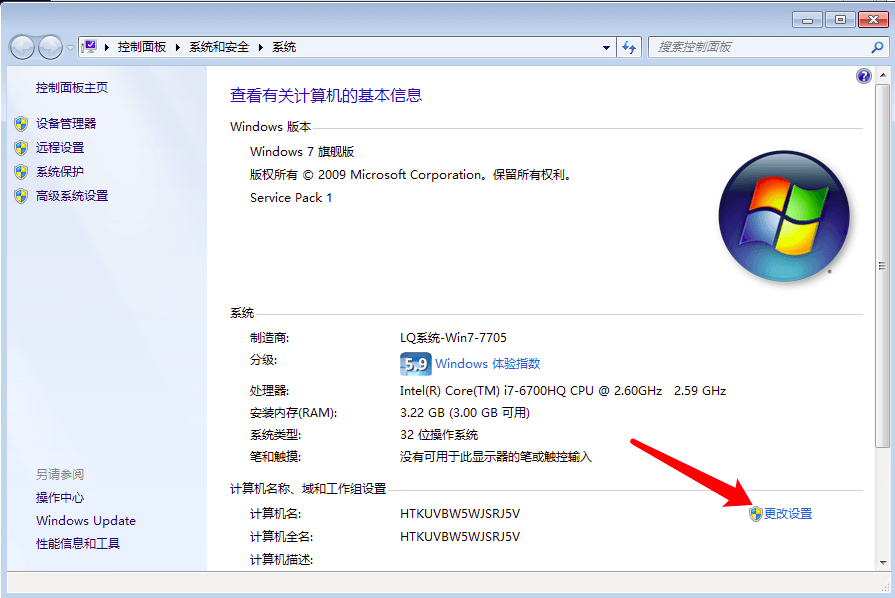895x598 pixels.
Task: Click the 计算机描述 label
Action: 281,560
